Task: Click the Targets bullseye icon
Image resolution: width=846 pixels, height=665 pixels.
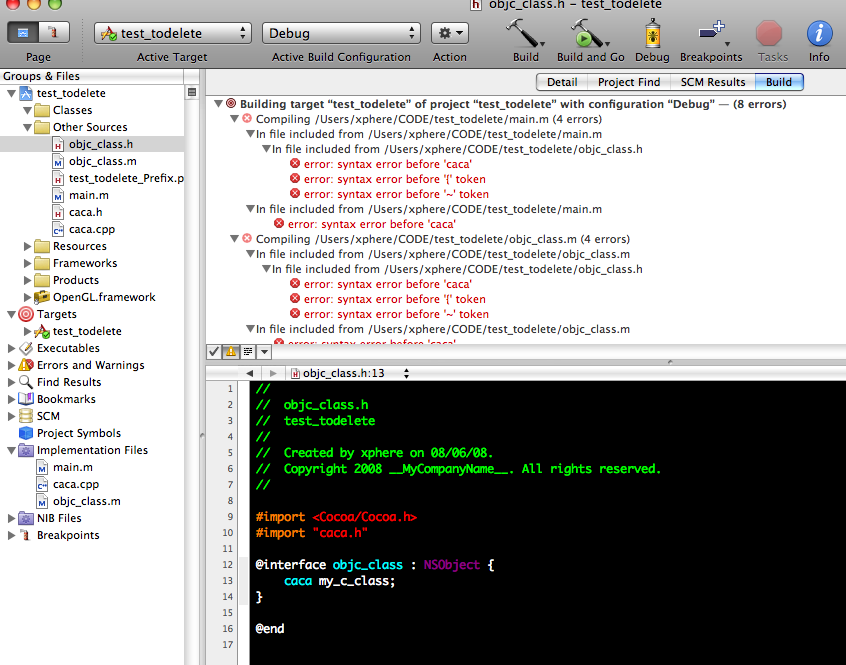Action: (x=26, y=314)
